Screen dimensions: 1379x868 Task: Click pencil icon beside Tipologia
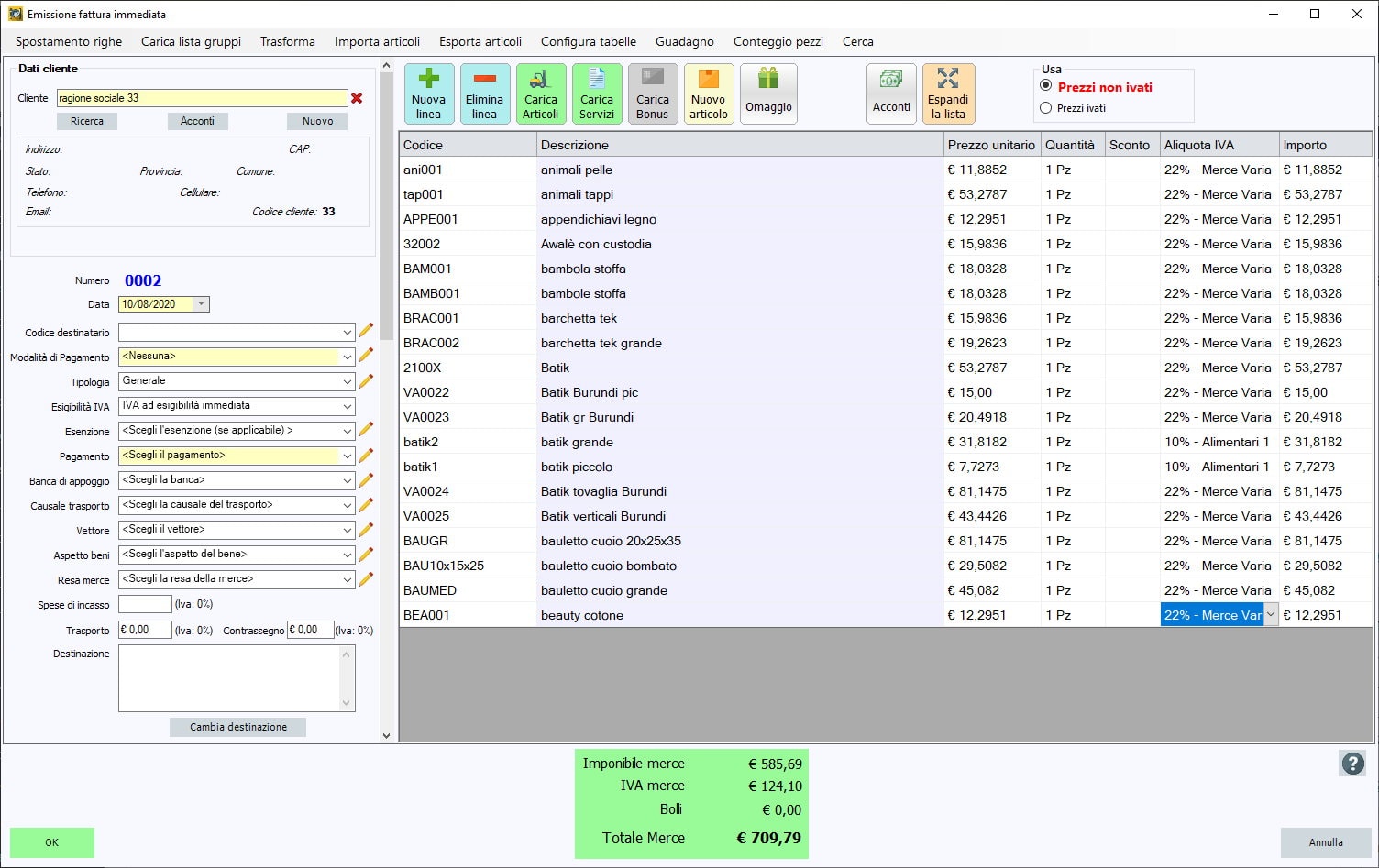point(366,380)
